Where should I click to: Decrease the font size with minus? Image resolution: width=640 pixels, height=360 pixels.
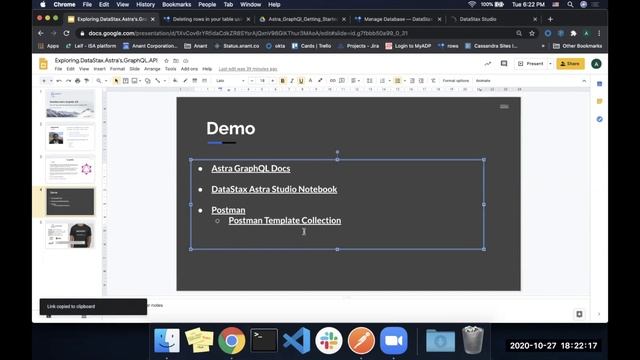pyautogui.click(x=252, y=81)
